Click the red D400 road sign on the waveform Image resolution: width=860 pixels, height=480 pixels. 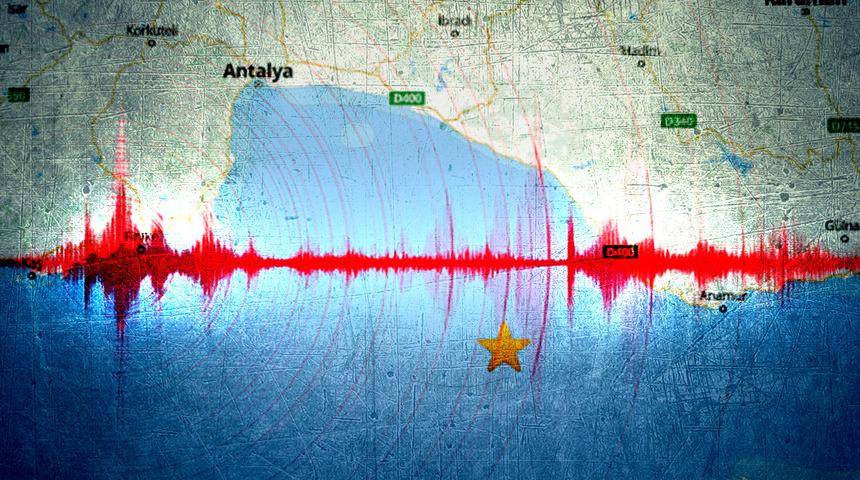[x=620, y=252]
